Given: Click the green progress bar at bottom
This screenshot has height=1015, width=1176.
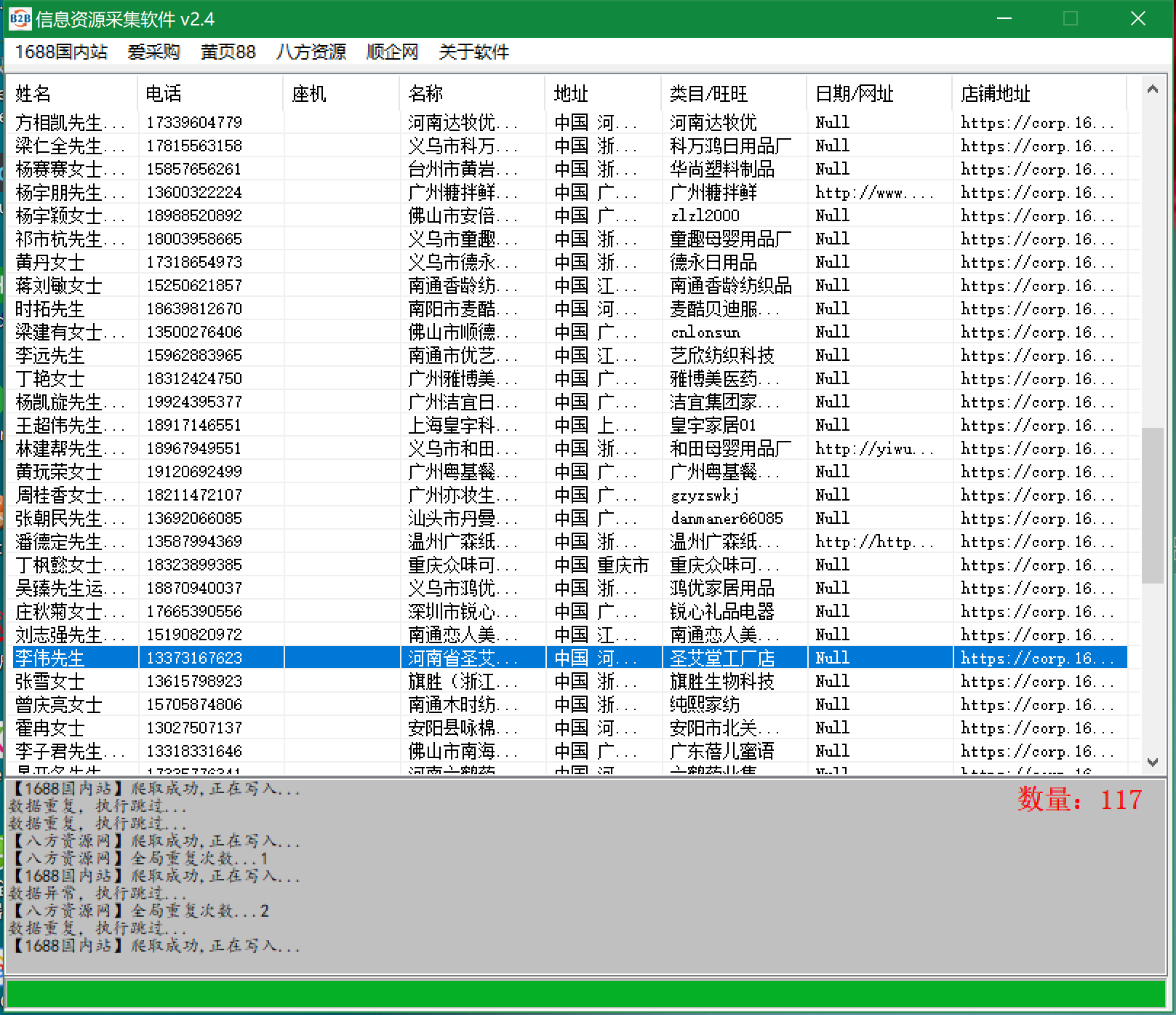Looking at the screenshot, I should (x=586, y=994).
